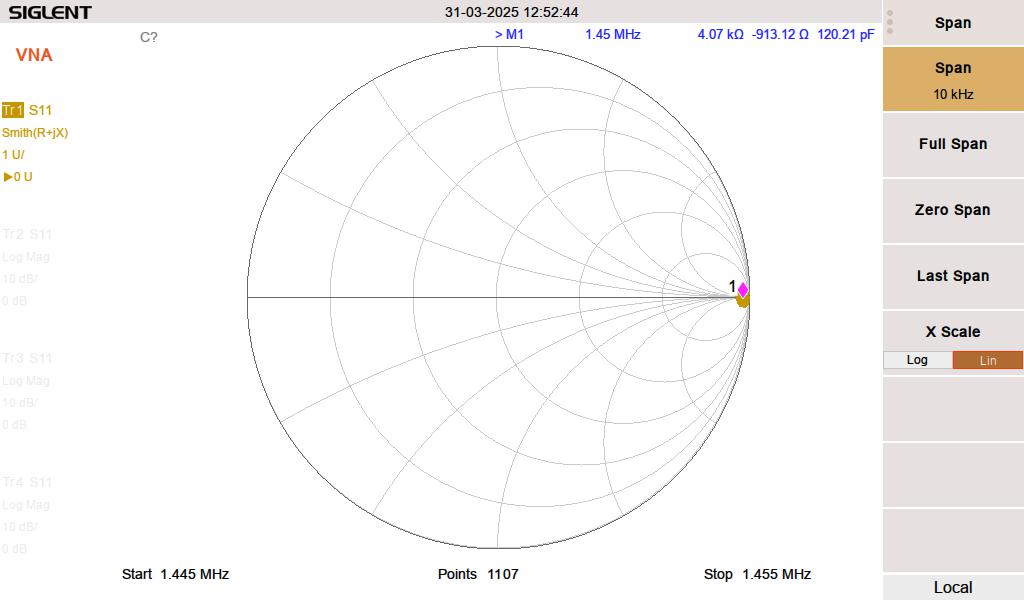Click the C? calibration status indicator

tap(148, 37)
